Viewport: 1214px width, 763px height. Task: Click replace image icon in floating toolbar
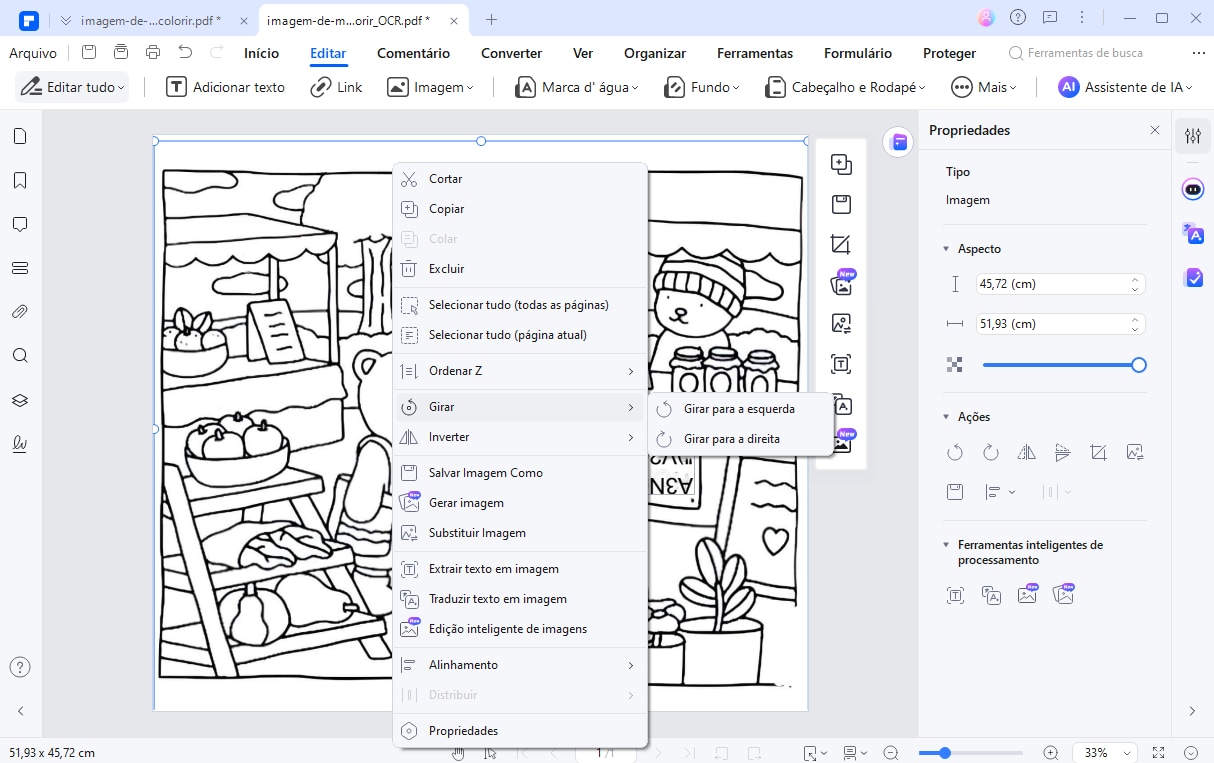click(x=841, y=324)
